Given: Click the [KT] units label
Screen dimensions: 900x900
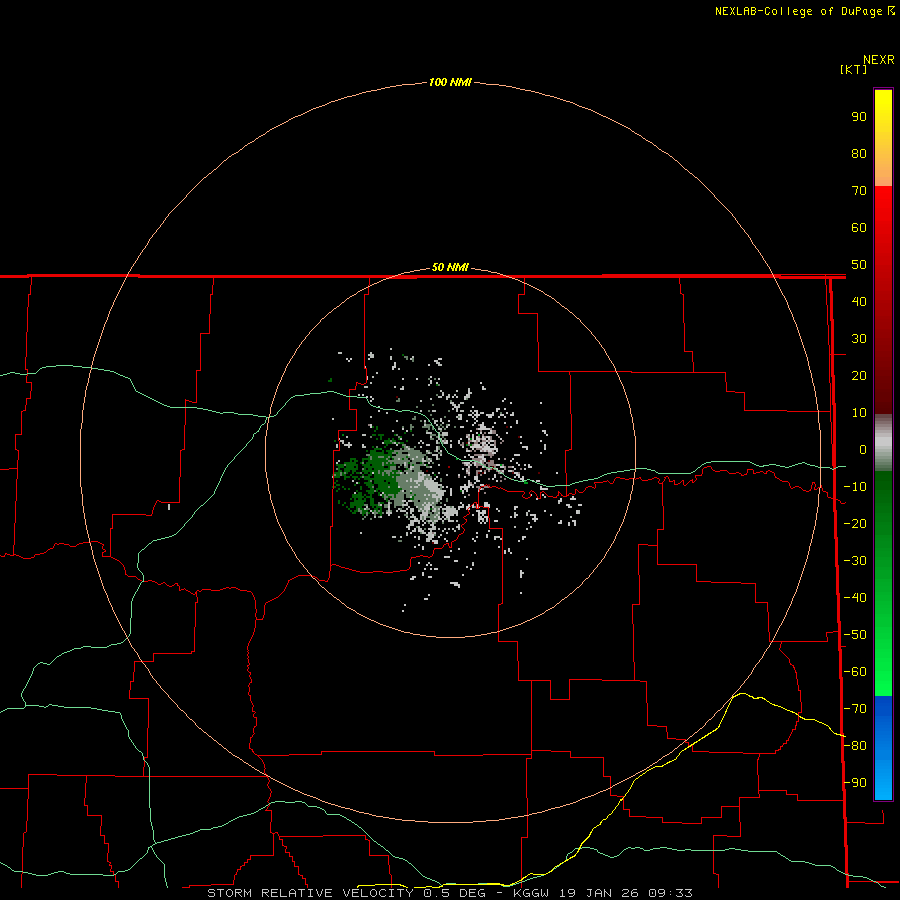Looking at the screenshot, I should pyautogui.click(x=854, y=69).
